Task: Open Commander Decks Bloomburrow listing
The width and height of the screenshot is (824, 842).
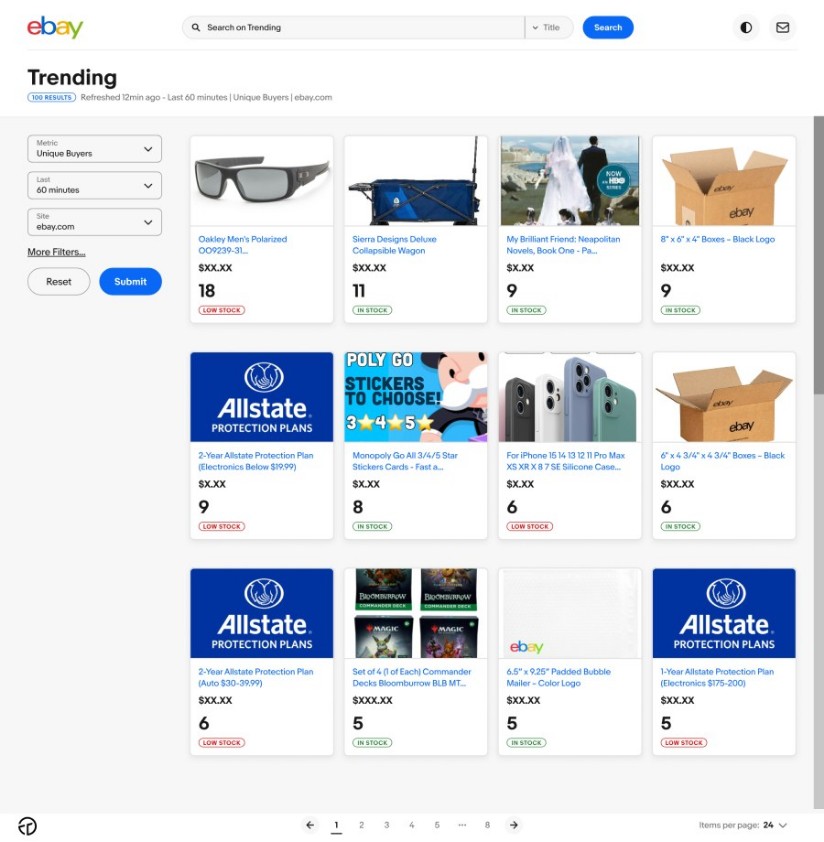Action: (411, 677)
